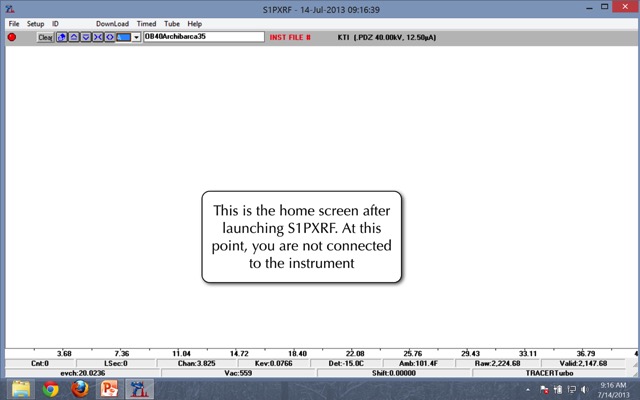Open the Help menu
This screenshot has height=400, width=640.
pos(195,24)
